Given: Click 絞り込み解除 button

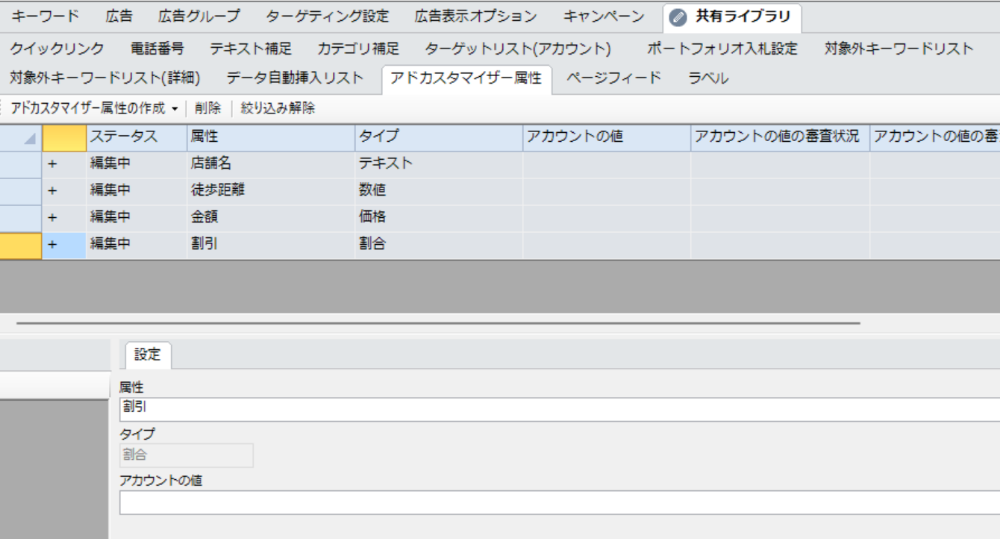Looking at the screenshot, I should (x=278, y=108).
